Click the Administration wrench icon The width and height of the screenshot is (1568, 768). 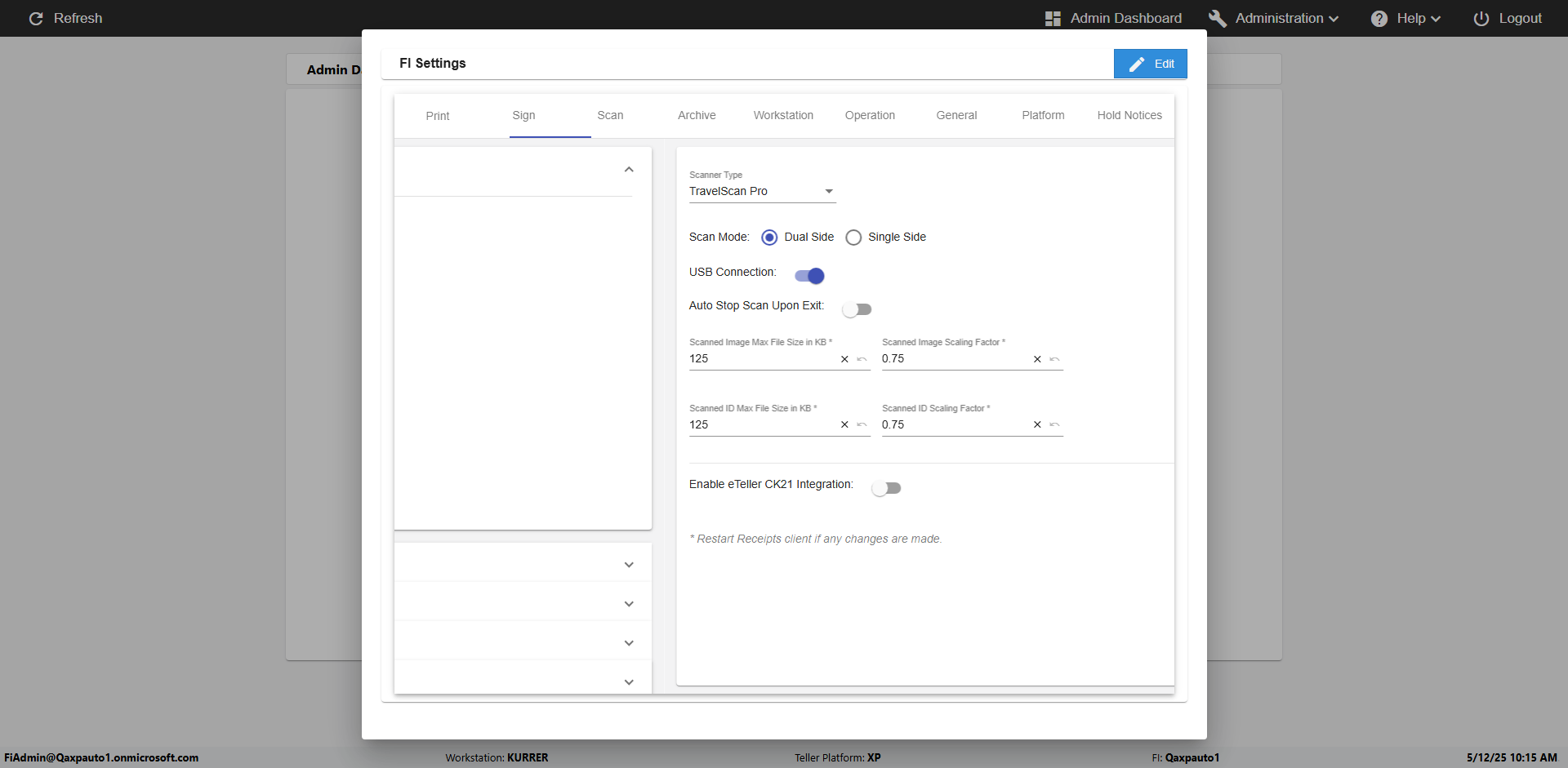[x=1217, y=18]
